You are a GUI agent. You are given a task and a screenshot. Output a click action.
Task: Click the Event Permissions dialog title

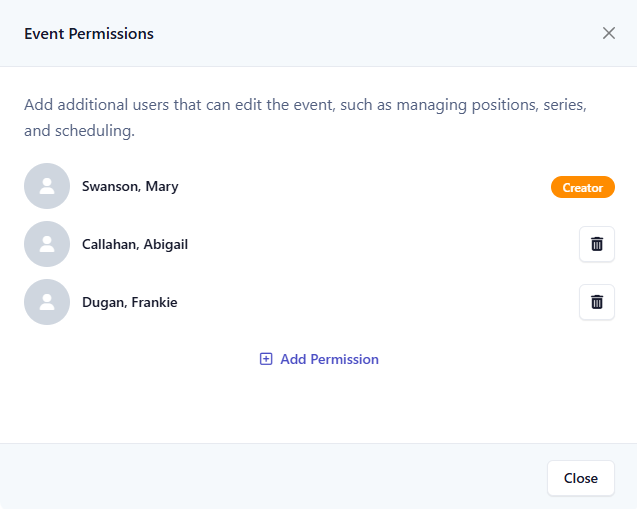point(89,34)
